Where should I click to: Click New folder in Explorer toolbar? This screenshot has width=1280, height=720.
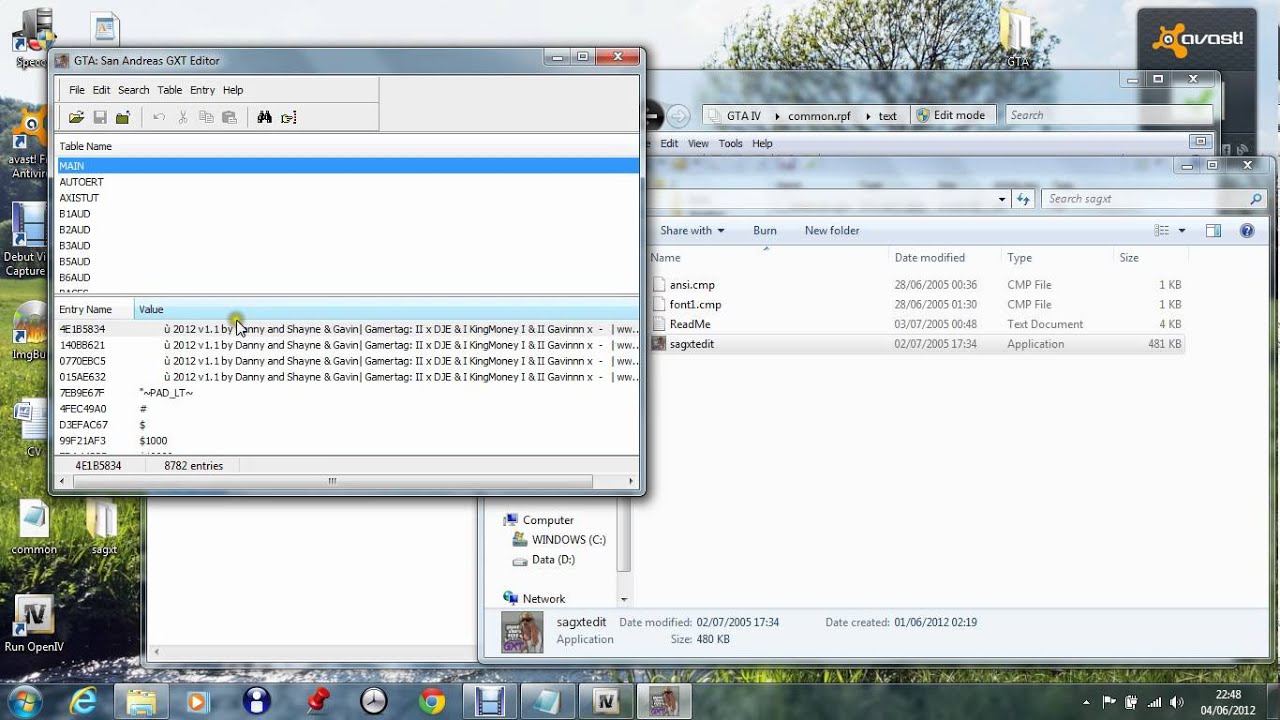(832, 230)
